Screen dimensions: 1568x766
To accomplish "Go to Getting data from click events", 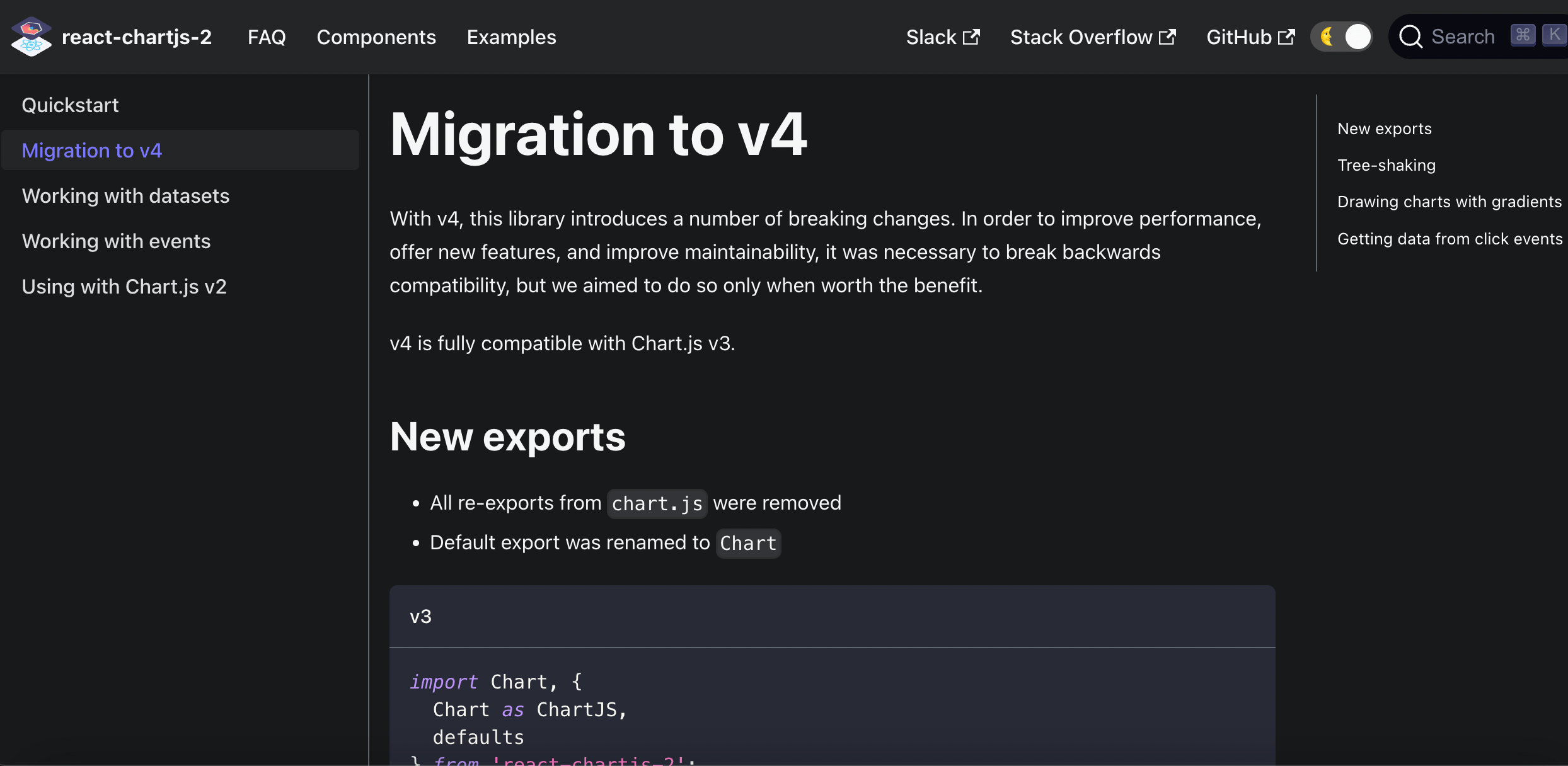I will (1450, 239).
